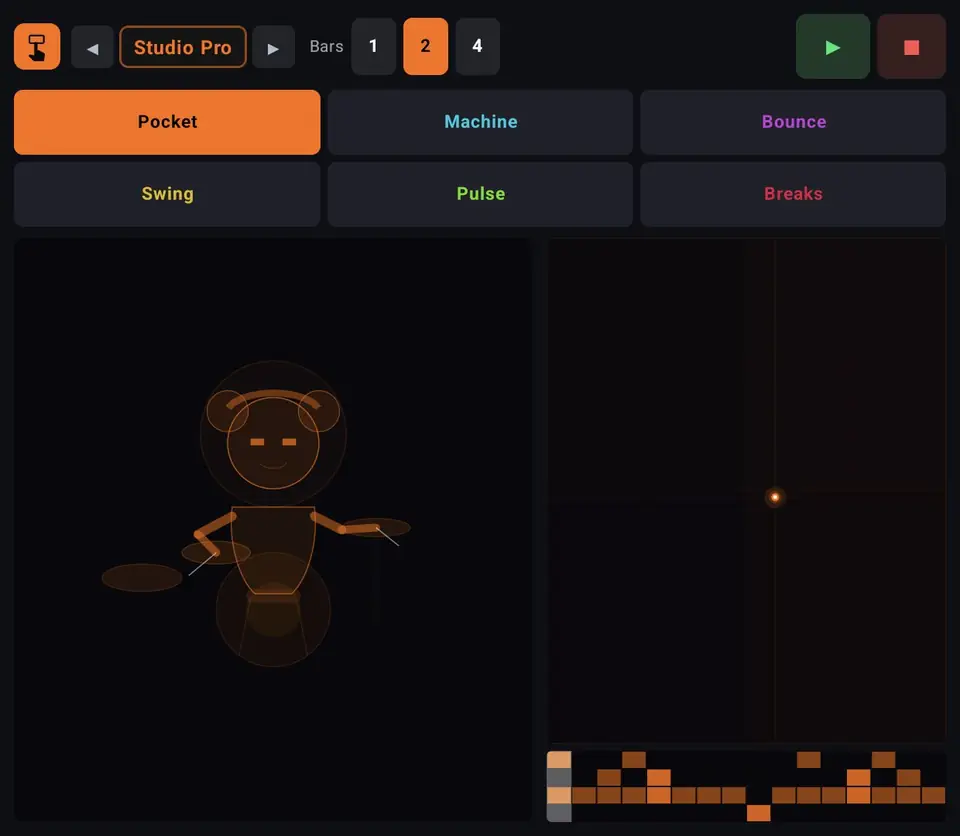The height and width of the screenshot is (836, 960).
Task: Go to previous kit with left arrow
Action: coord(92,47)
